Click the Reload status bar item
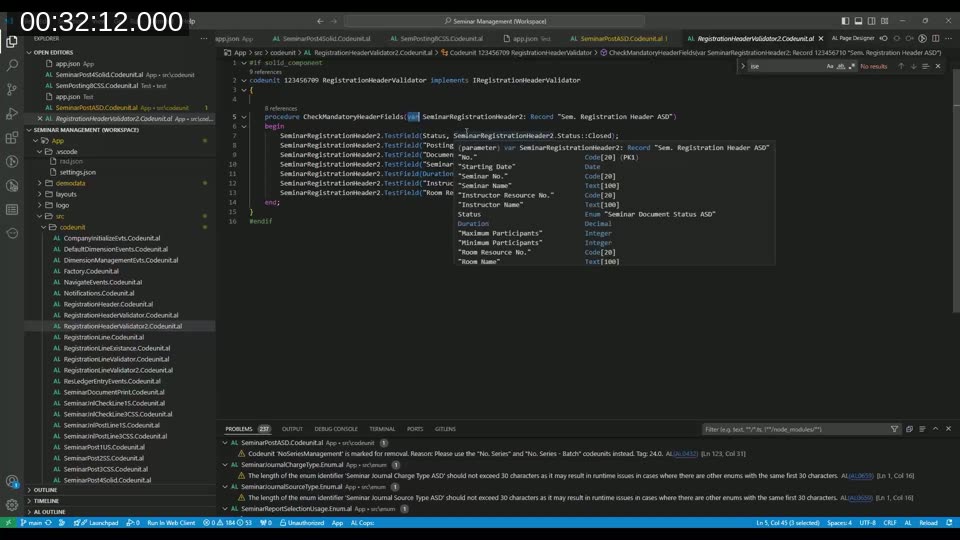960x540 pixels. (928, 523)
